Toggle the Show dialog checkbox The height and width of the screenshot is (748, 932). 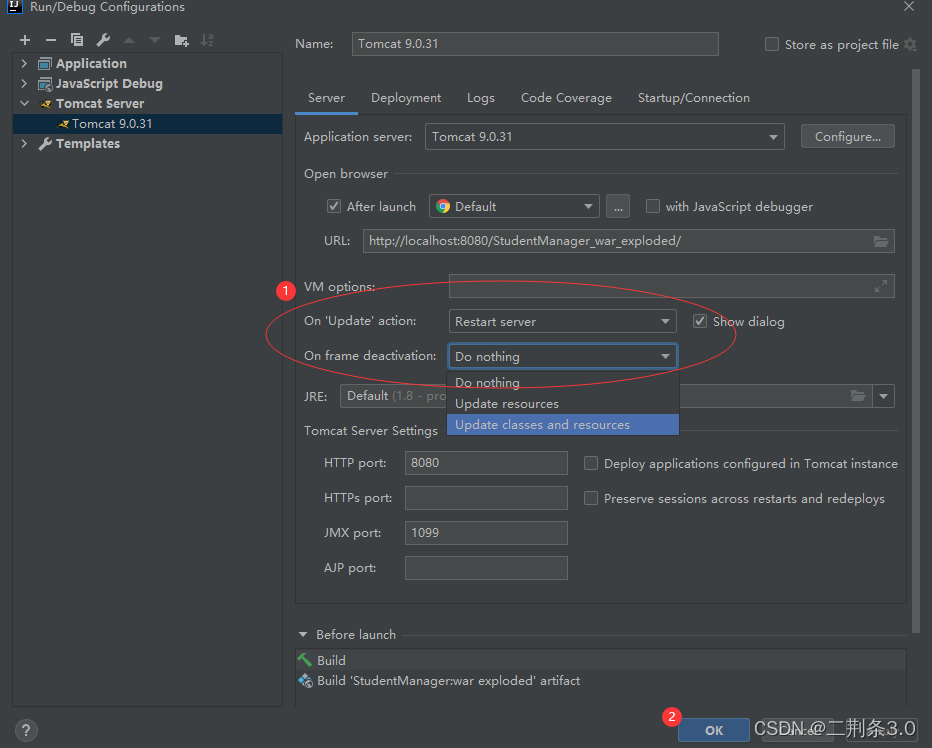[x=700, y=322]
